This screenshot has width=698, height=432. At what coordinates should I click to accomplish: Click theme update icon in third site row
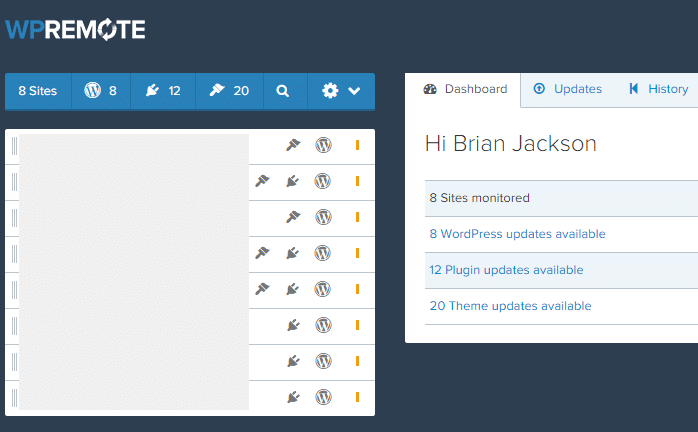click(x=293, y=217)
